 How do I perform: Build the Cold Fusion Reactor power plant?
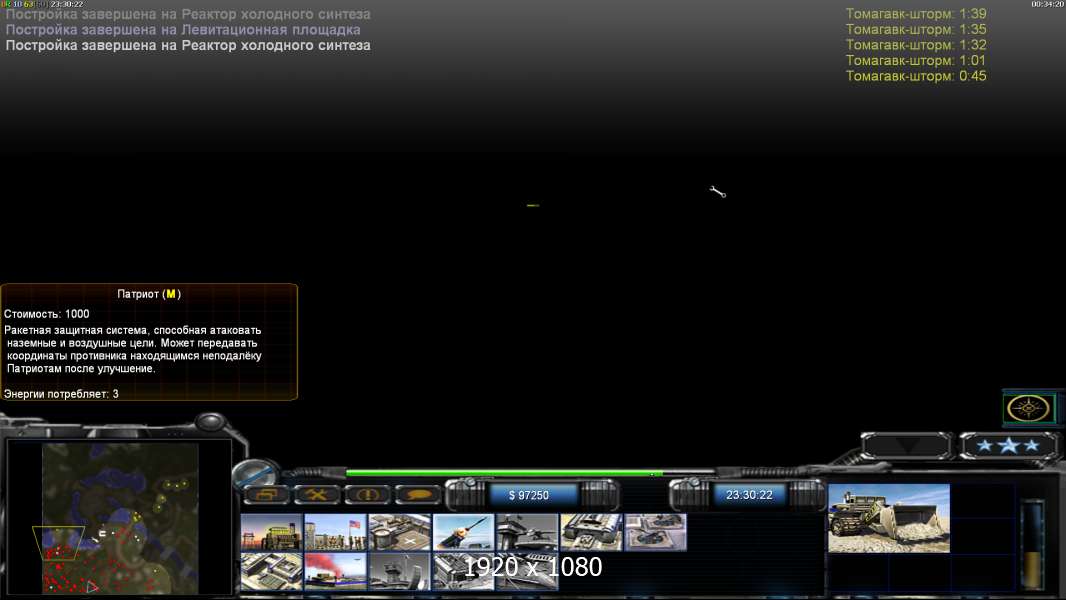click(271, 532)
